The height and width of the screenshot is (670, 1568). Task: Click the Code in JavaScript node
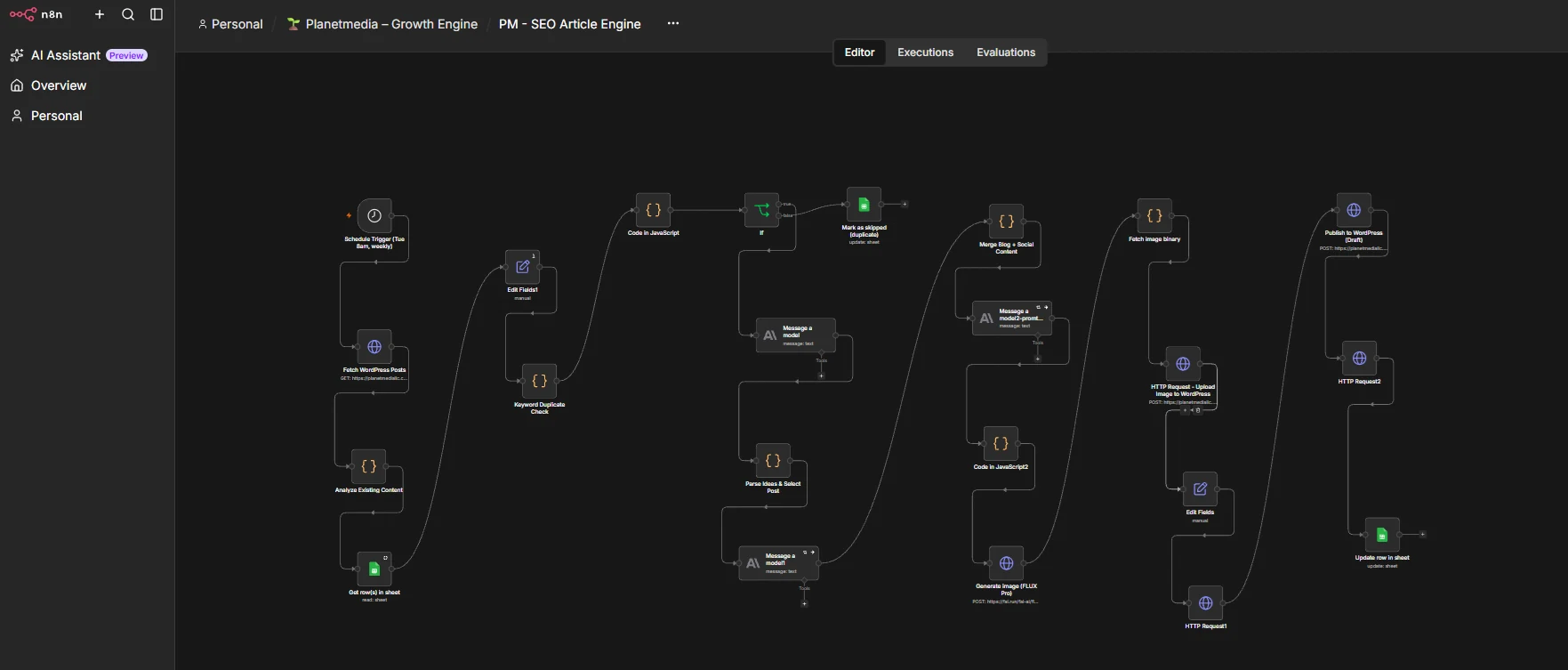pyautogui.click(x=654, y=211)
